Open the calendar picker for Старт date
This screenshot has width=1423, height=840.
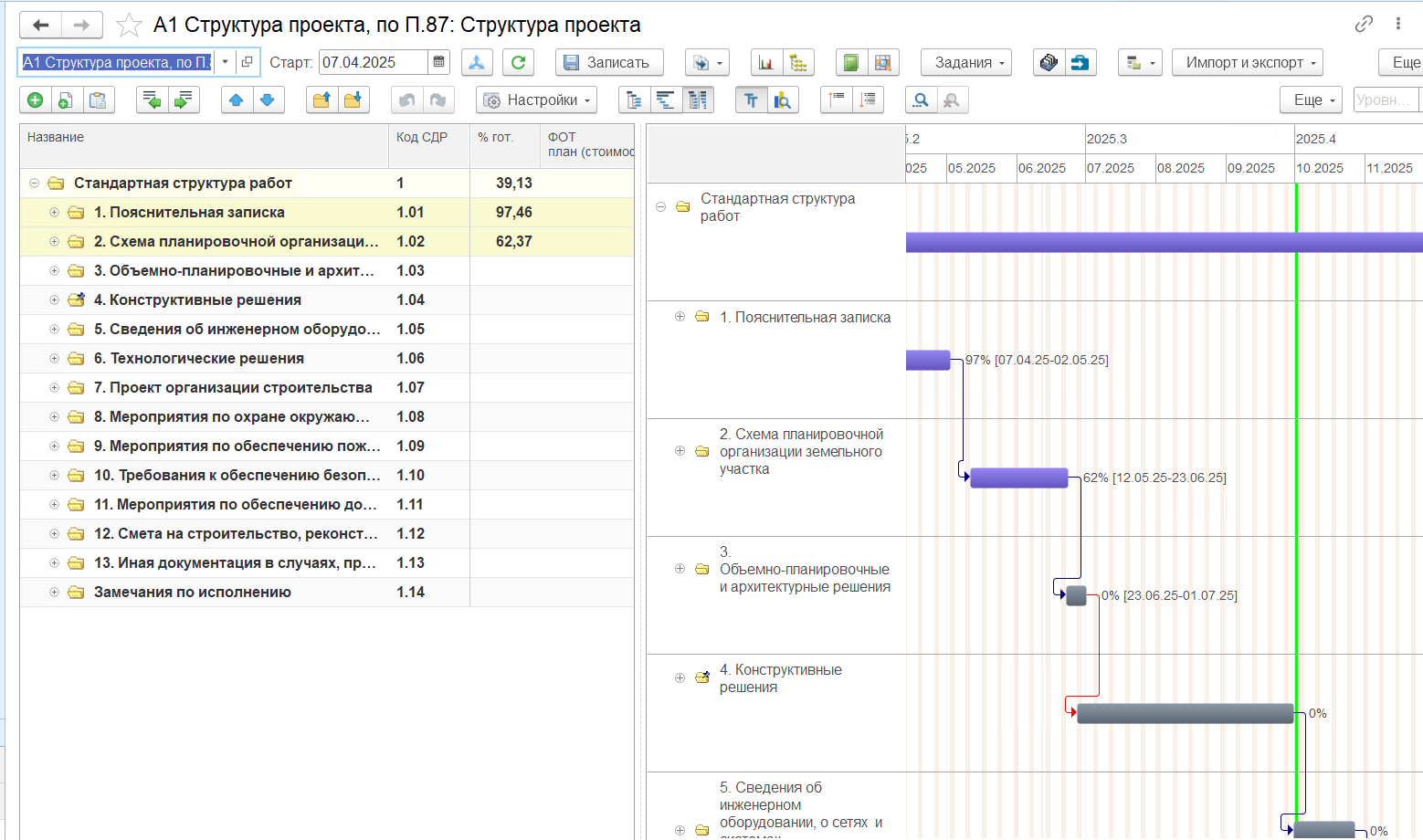tap(439, 62)
